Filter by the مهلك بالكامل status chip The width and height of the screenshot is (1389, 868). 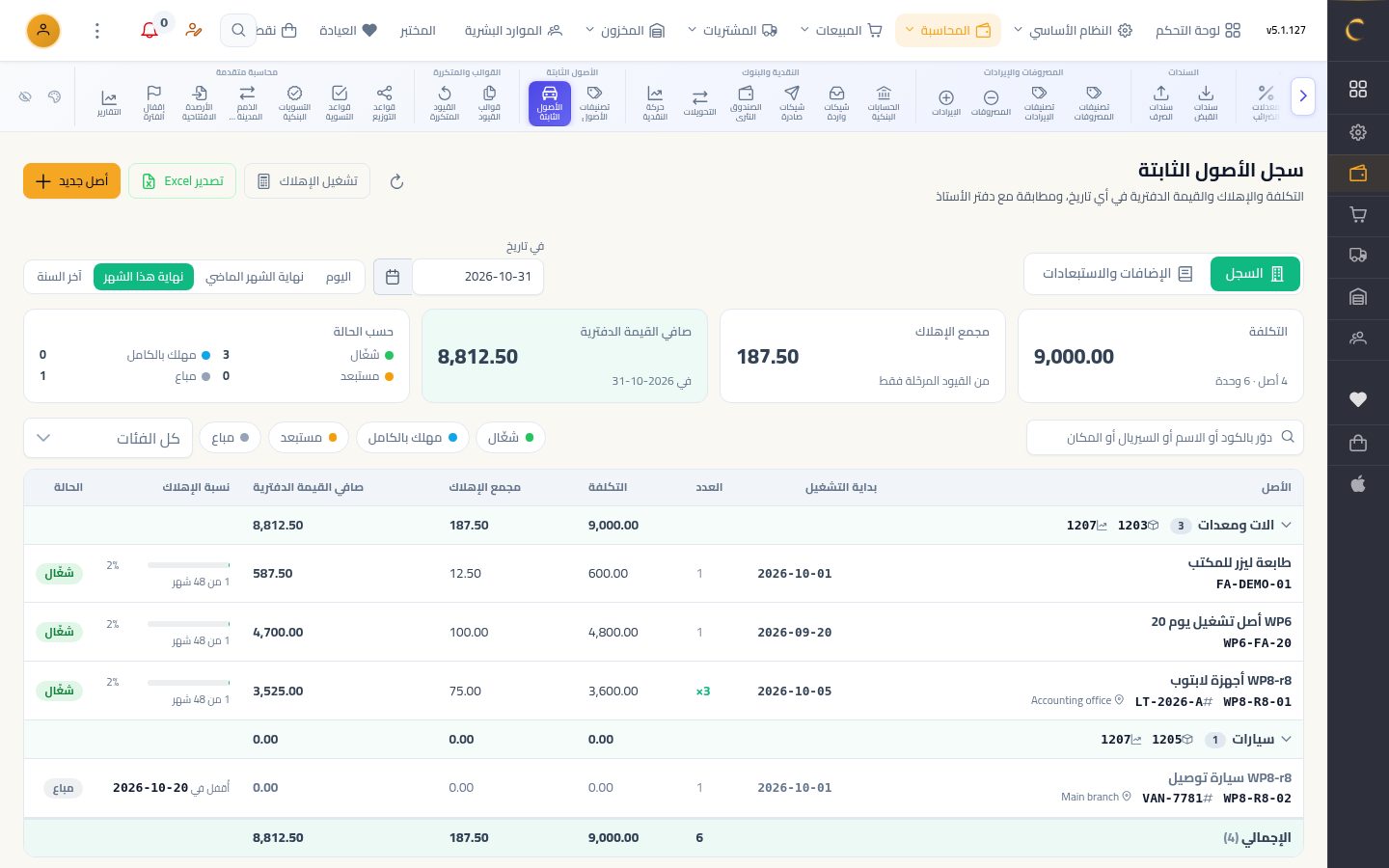coord(413,438)
